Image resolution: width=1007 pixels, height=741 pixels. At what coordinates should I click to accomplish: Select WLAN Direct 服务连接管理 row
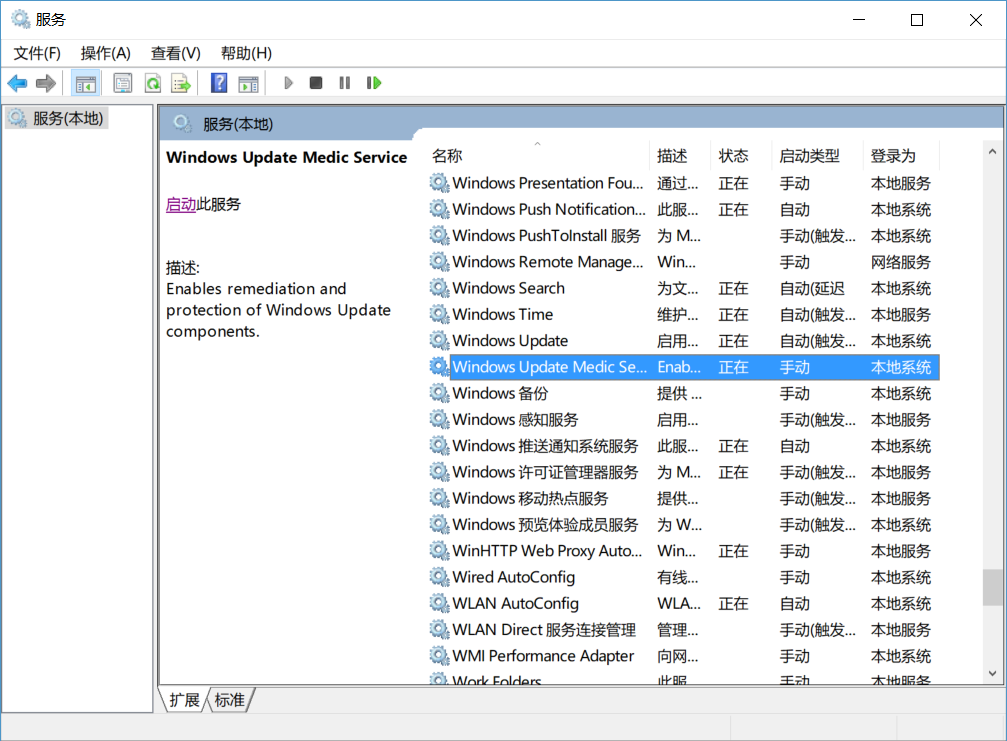click(x=684, y=629)
